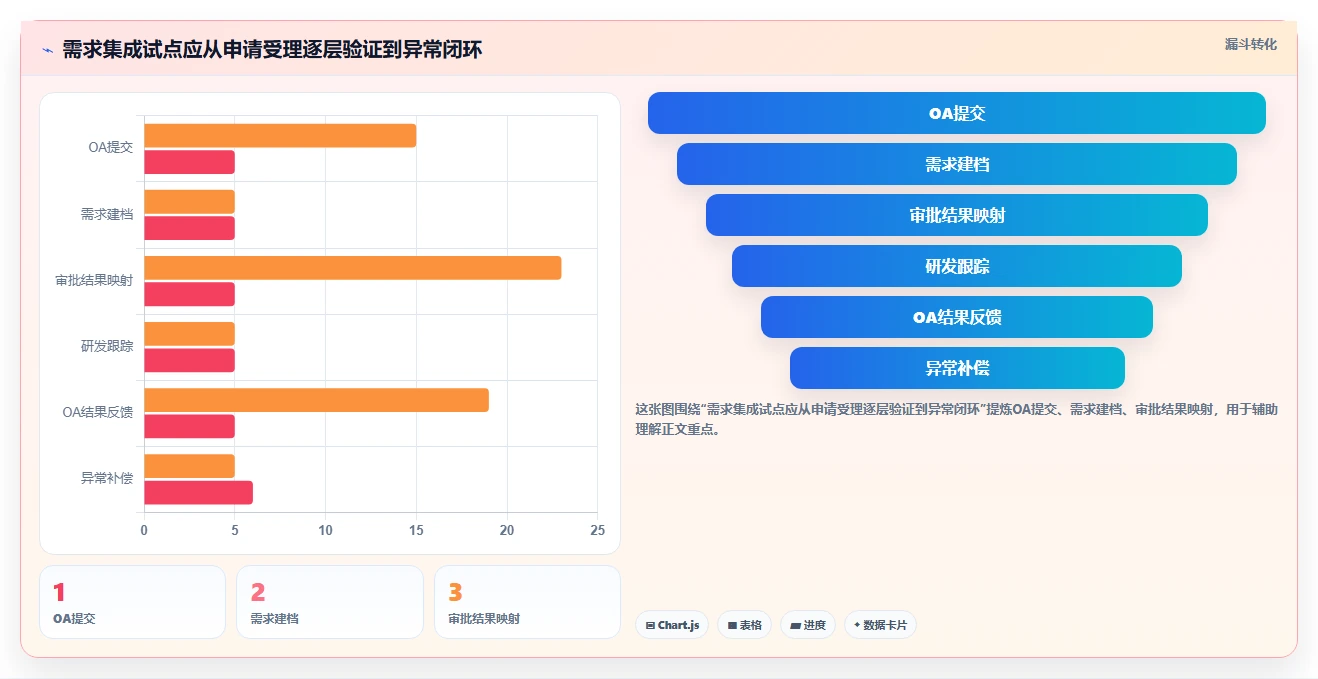Viewport: 1318px width, 679px height.
Task: Click the red bar for OA结果反馈
Action: (x=189, y=426)
